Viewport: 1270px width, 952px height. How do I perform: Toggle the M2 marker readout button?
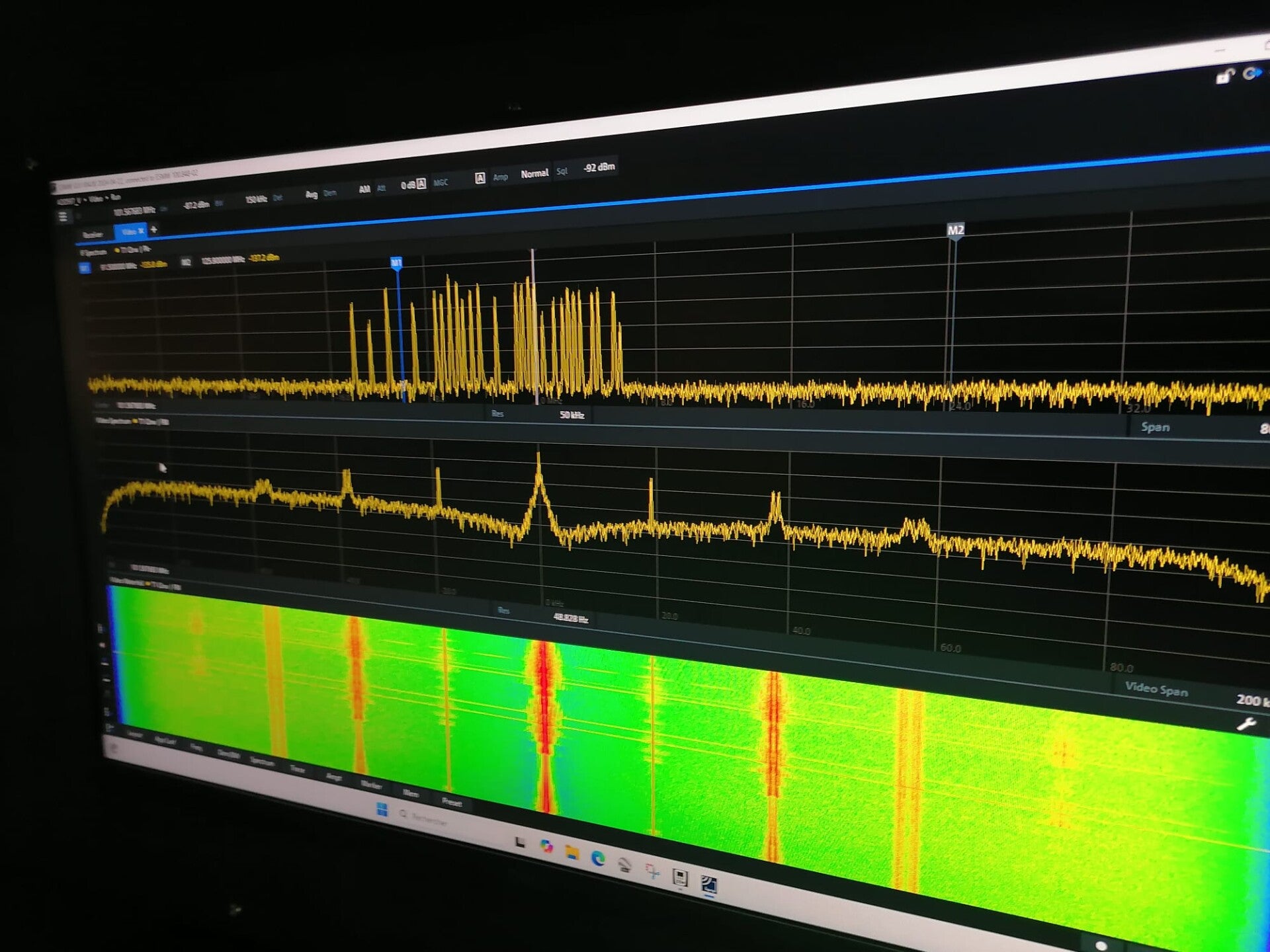(186, 262)
